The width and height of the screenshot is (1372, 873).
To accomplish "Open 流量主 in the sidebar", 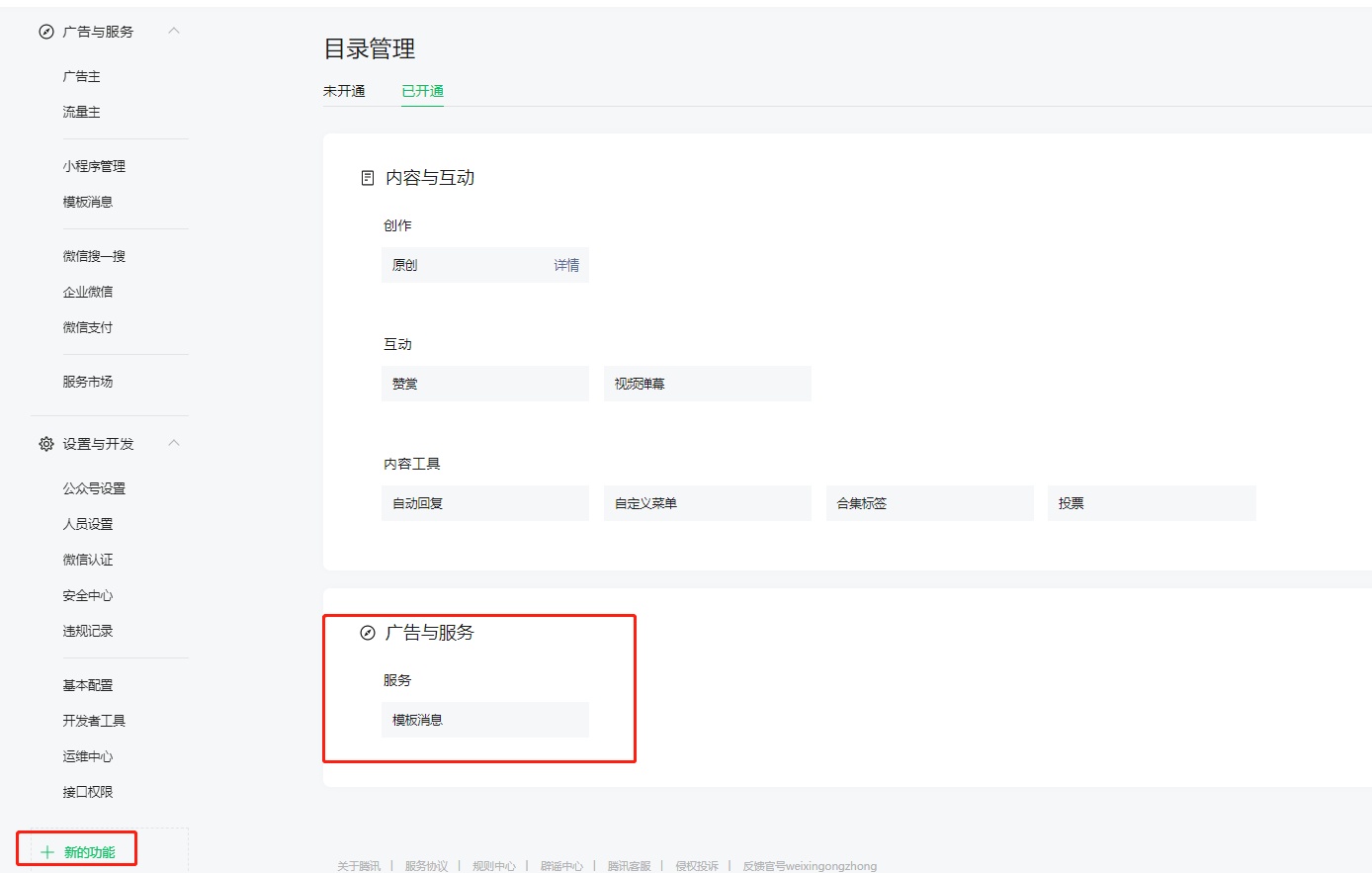I will pyautogui.click(x=81, y=112).
